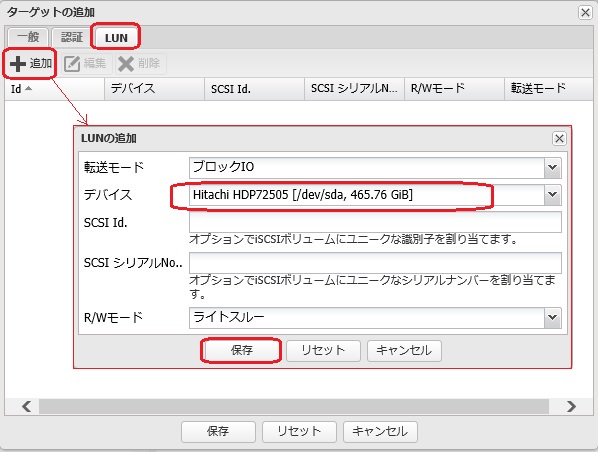Image resolution: width=598 pixels, height=452 pixels.
Task: Toggle sort order on the Id column header
Action: 55,89
